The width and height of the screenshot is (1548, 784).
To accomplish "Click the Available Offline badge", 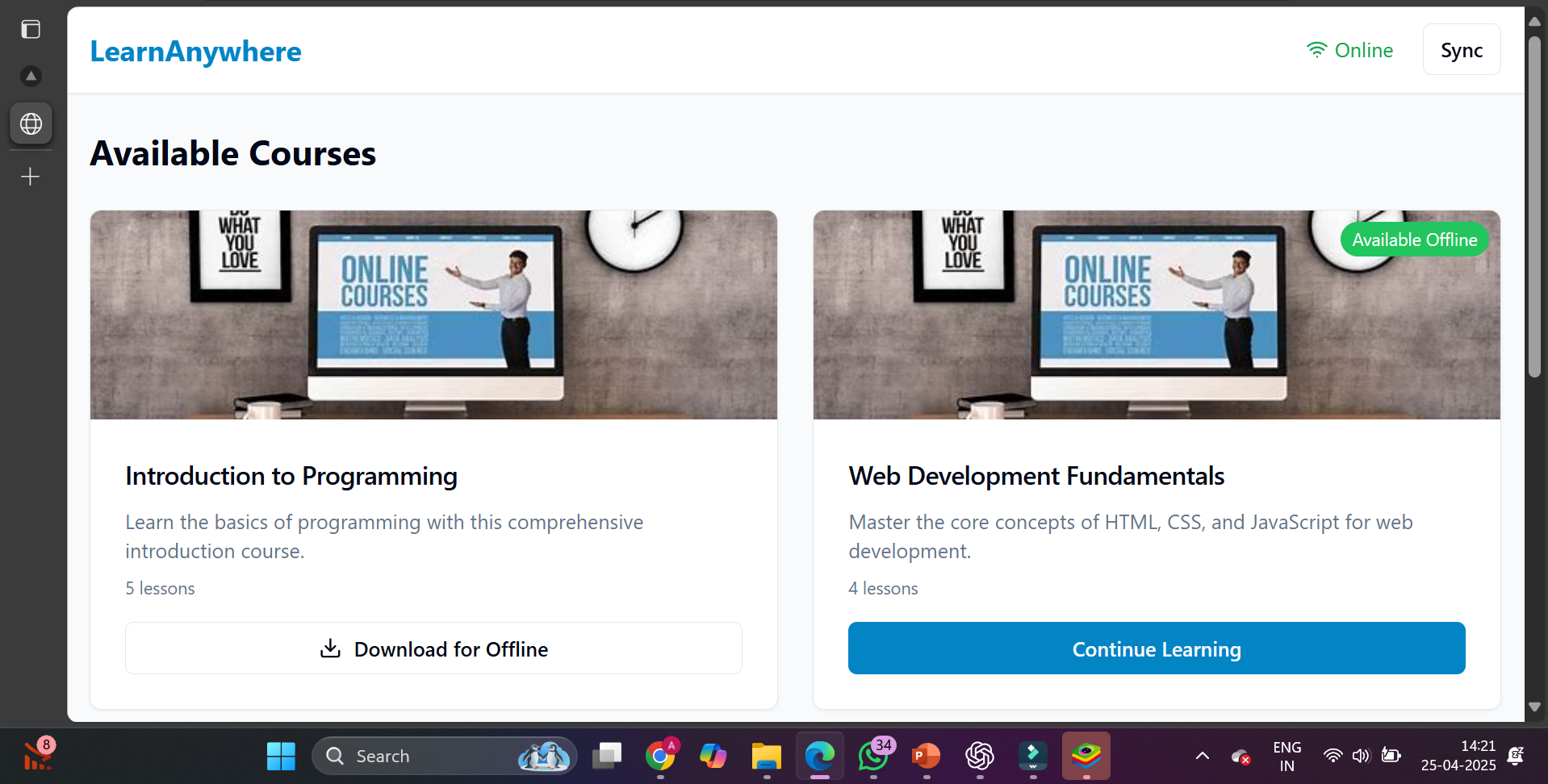I will [1414, 240].
